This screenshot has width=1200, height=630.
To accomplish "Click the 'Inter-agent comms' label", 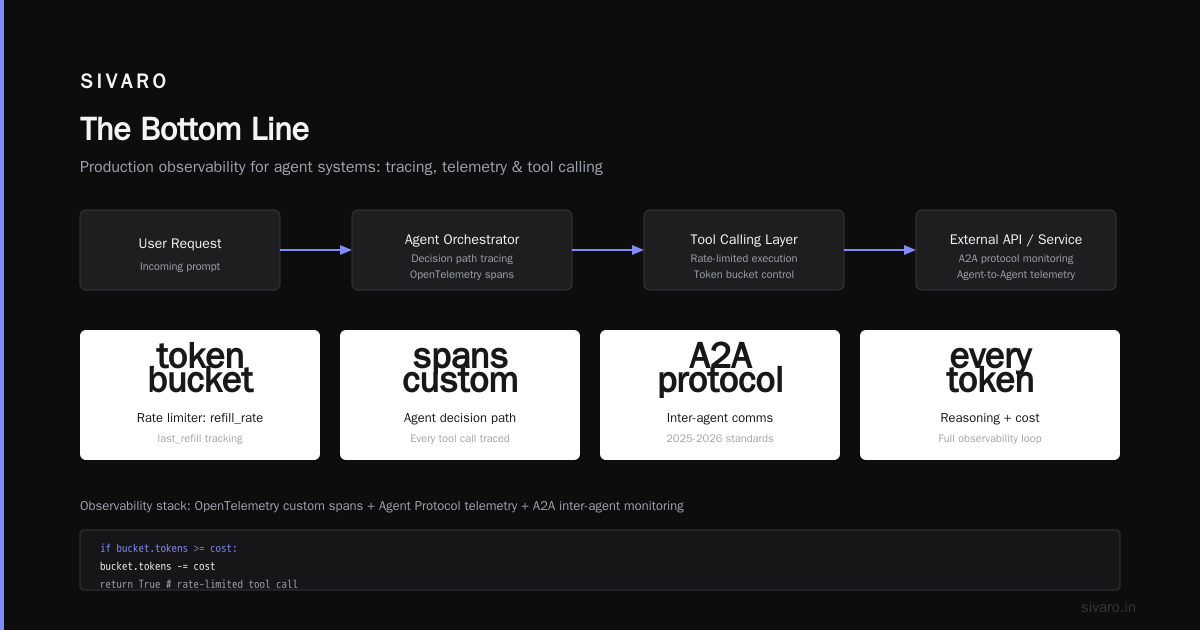I will point(720,418).
